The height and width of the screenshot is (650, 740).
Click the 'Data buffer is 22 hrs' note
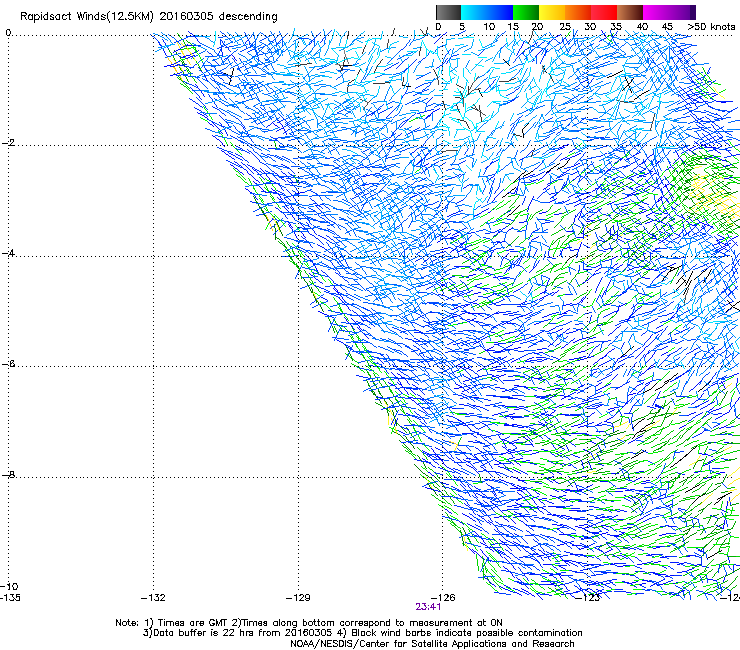(x=362, y=633)
